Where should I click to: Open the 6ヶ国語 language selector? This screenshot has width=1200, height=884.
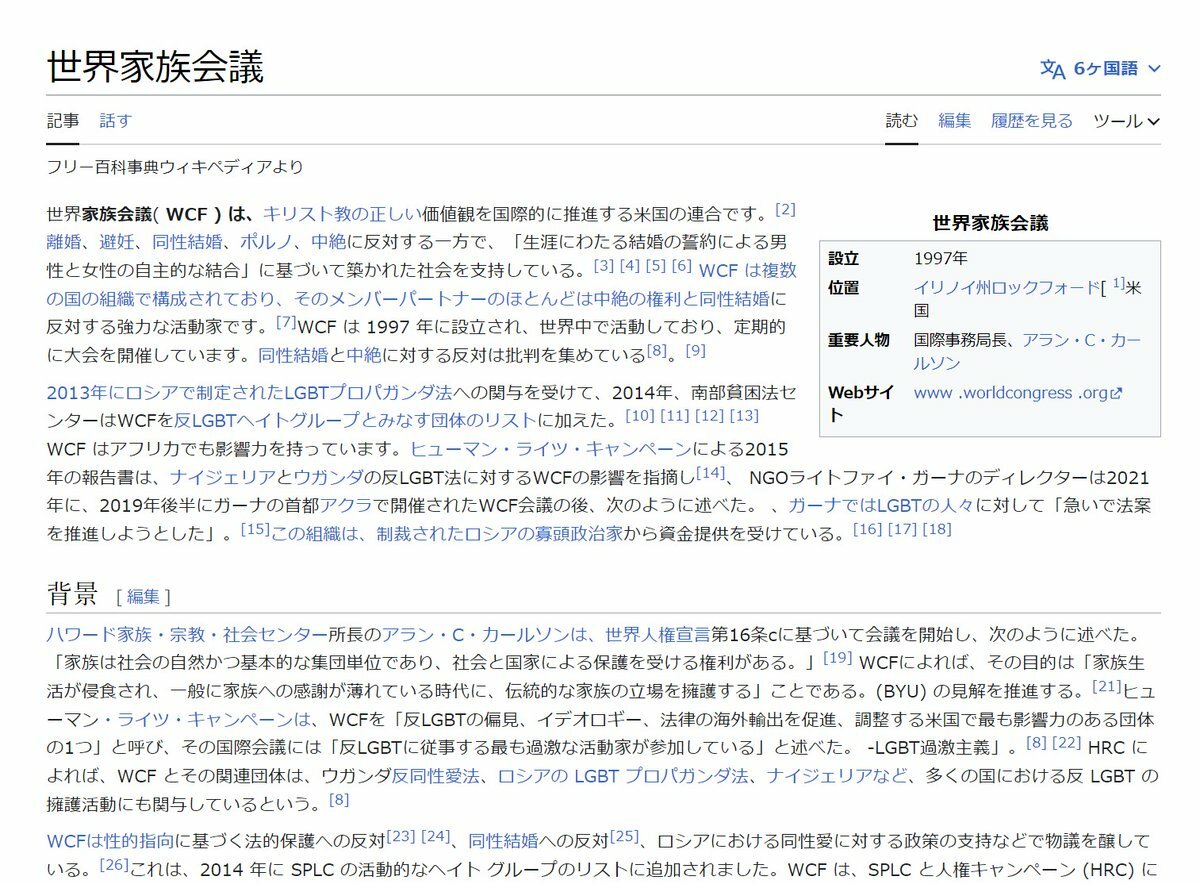pyautogui.click(x=1100, y=68)
